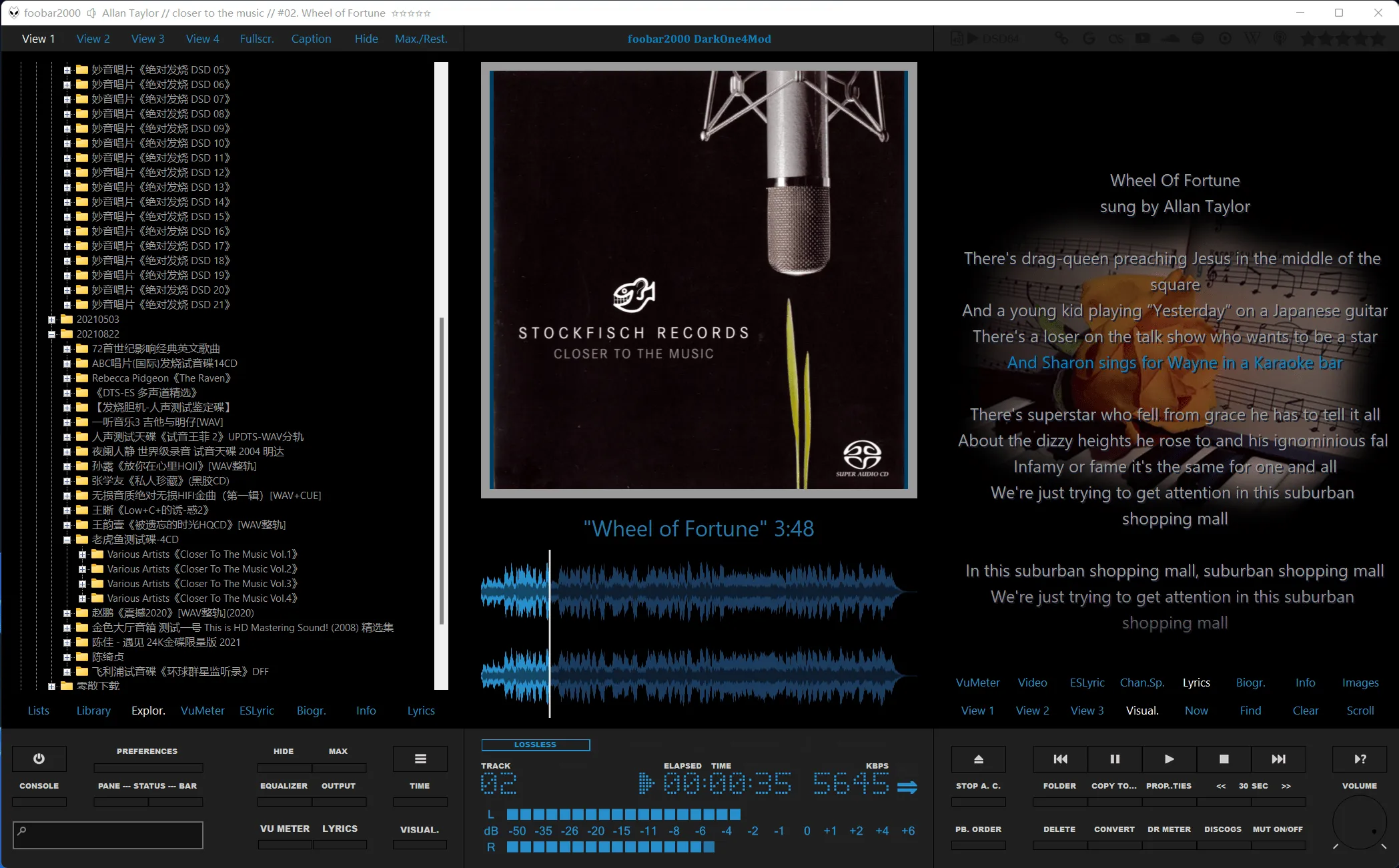Open the hamburger main menu button
This screenshot has width=1399, height=868.
click(x=420, y=759)
